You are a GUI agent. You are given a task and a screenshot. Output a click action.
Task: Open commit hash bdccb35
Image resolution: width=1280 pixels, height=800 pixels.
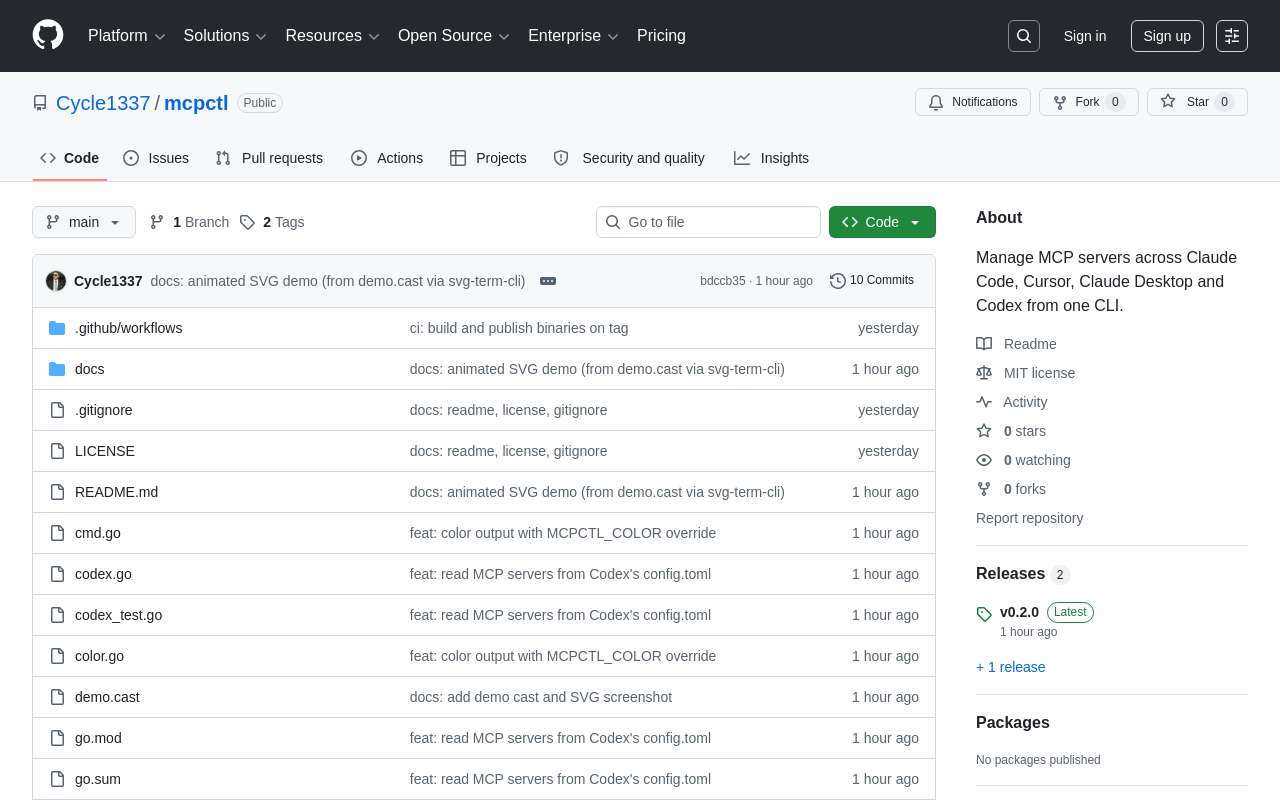723,281
